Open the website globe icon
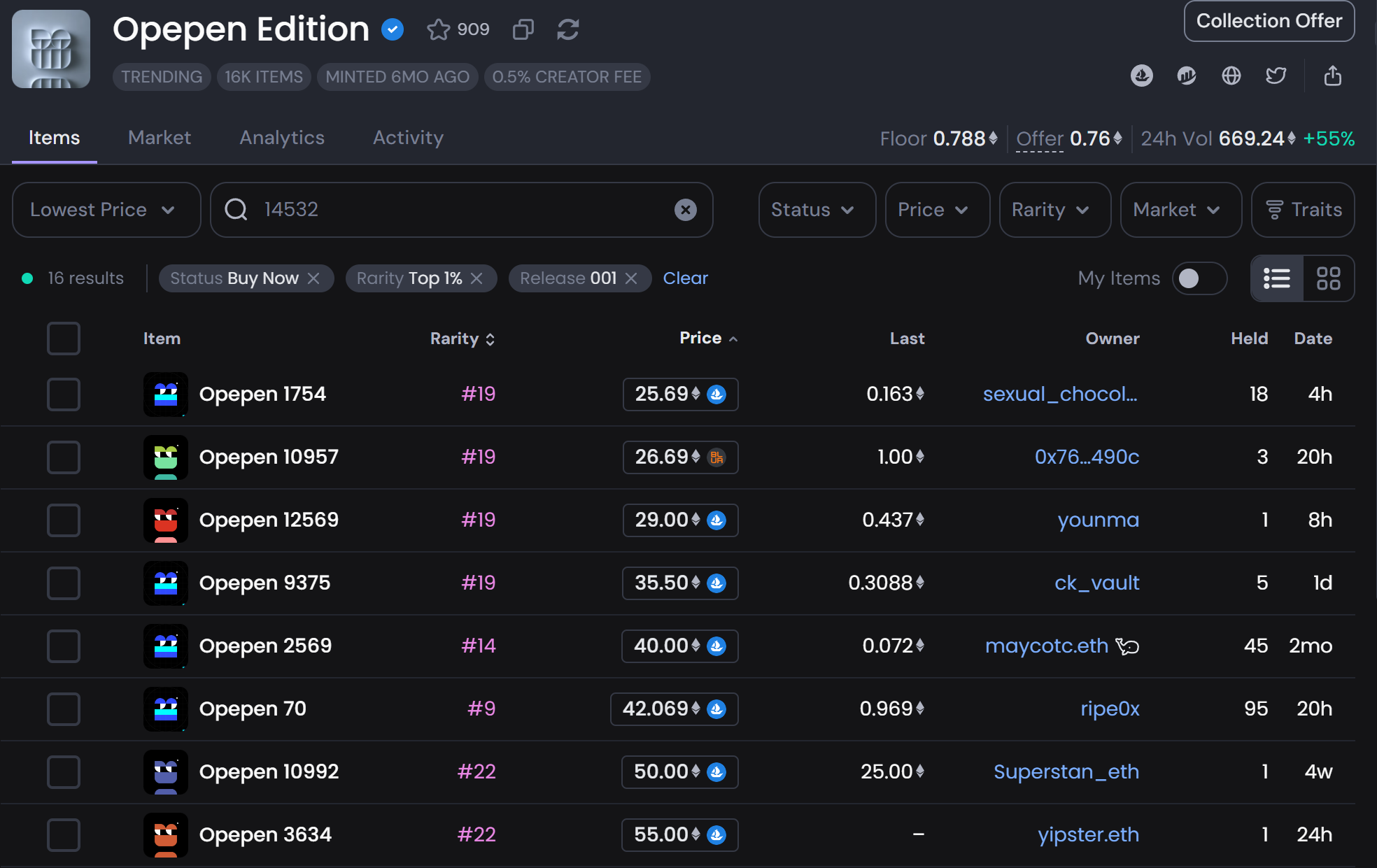The image size is (1377, 868). pos(1231,76)
